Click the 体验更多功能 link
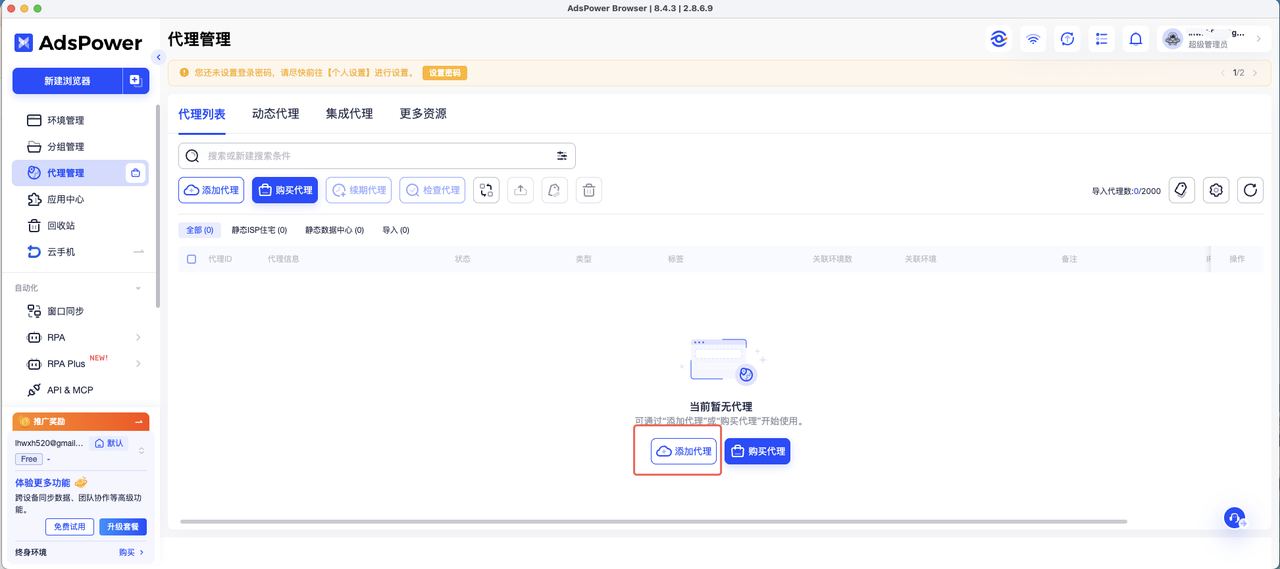The width and height of the screenshot is (1280, 569). coord(51,482)
